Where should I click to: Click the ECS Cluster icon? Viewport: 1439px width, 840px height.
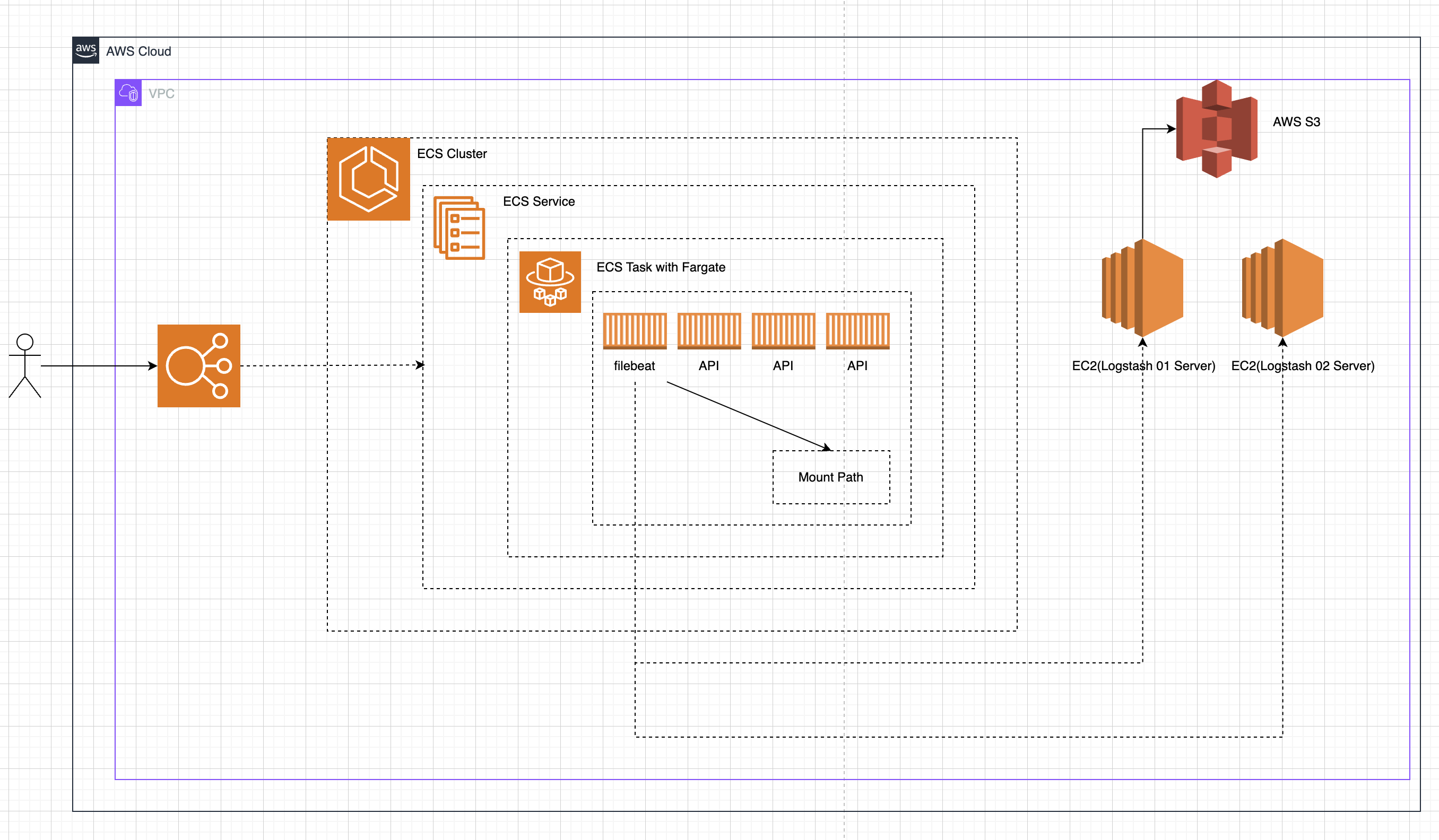tap(368, 179)
